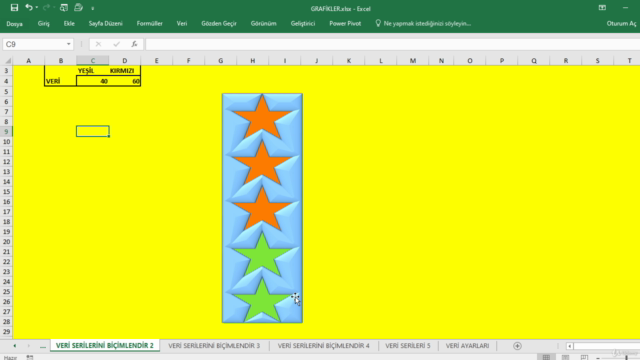This screenshot has width=640, height=360.
Task: Add a new sheet with plus icon
Action: (x=517, y=346)
